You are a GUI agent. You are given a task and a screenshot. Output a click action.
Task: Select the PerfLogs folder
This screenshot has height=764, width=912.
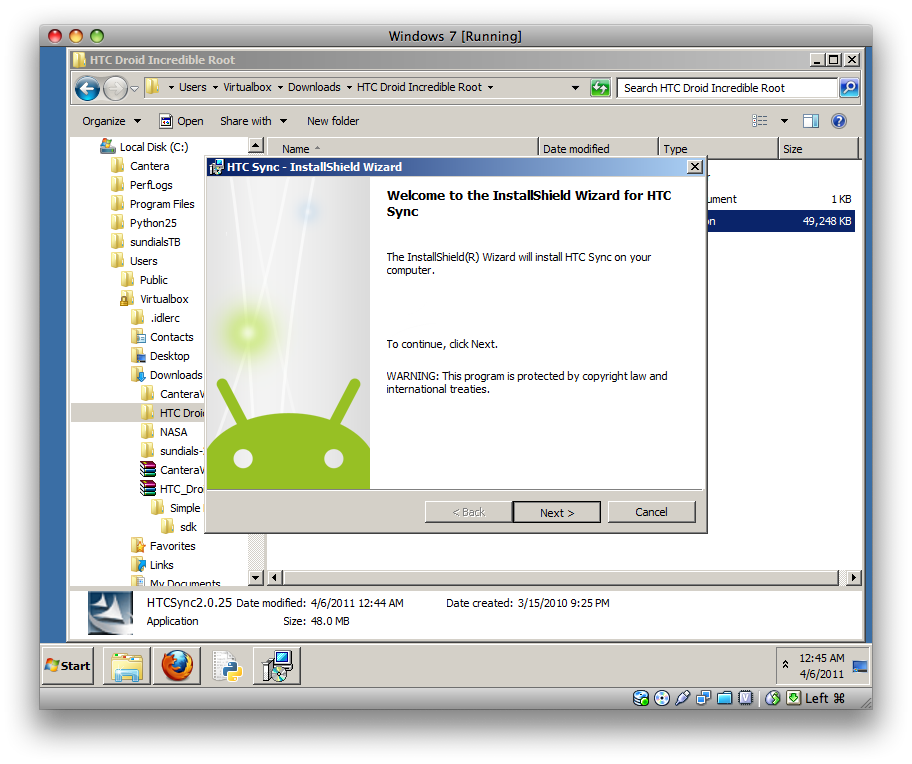point(142,185)
